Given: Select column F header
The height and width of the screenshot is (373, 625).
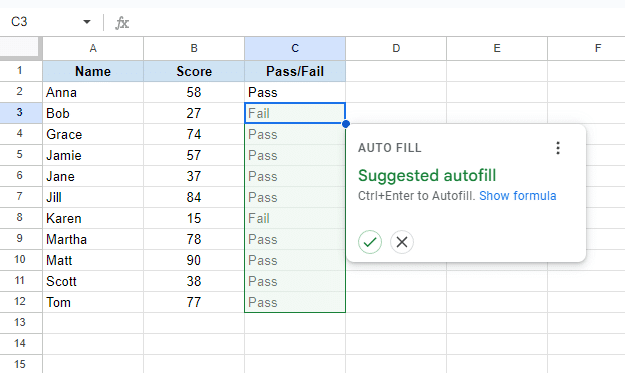Looking at the screenshot, I should point(586,48).
